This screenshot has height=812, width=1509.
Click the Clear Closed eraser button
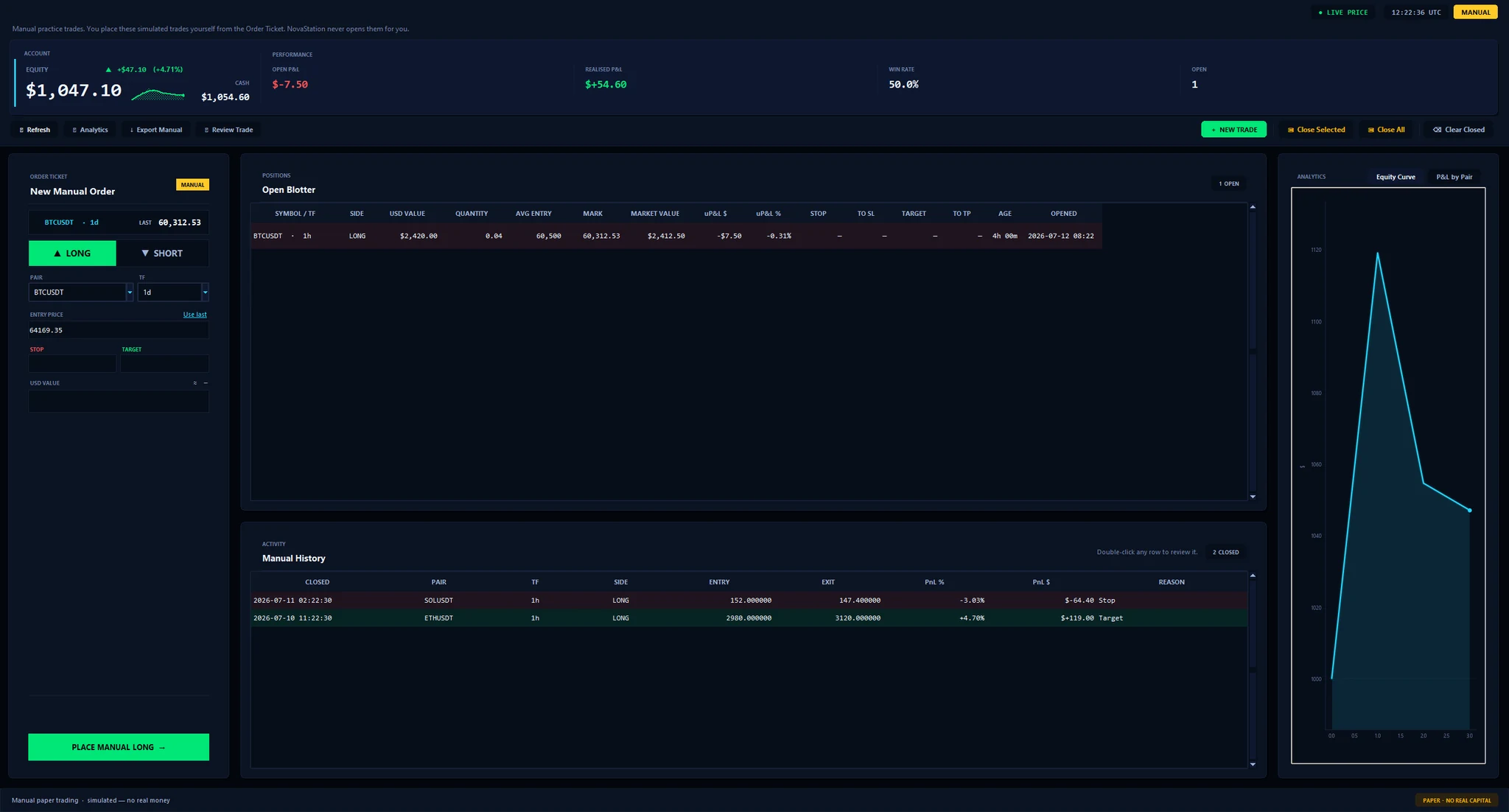coord(1458,130)
